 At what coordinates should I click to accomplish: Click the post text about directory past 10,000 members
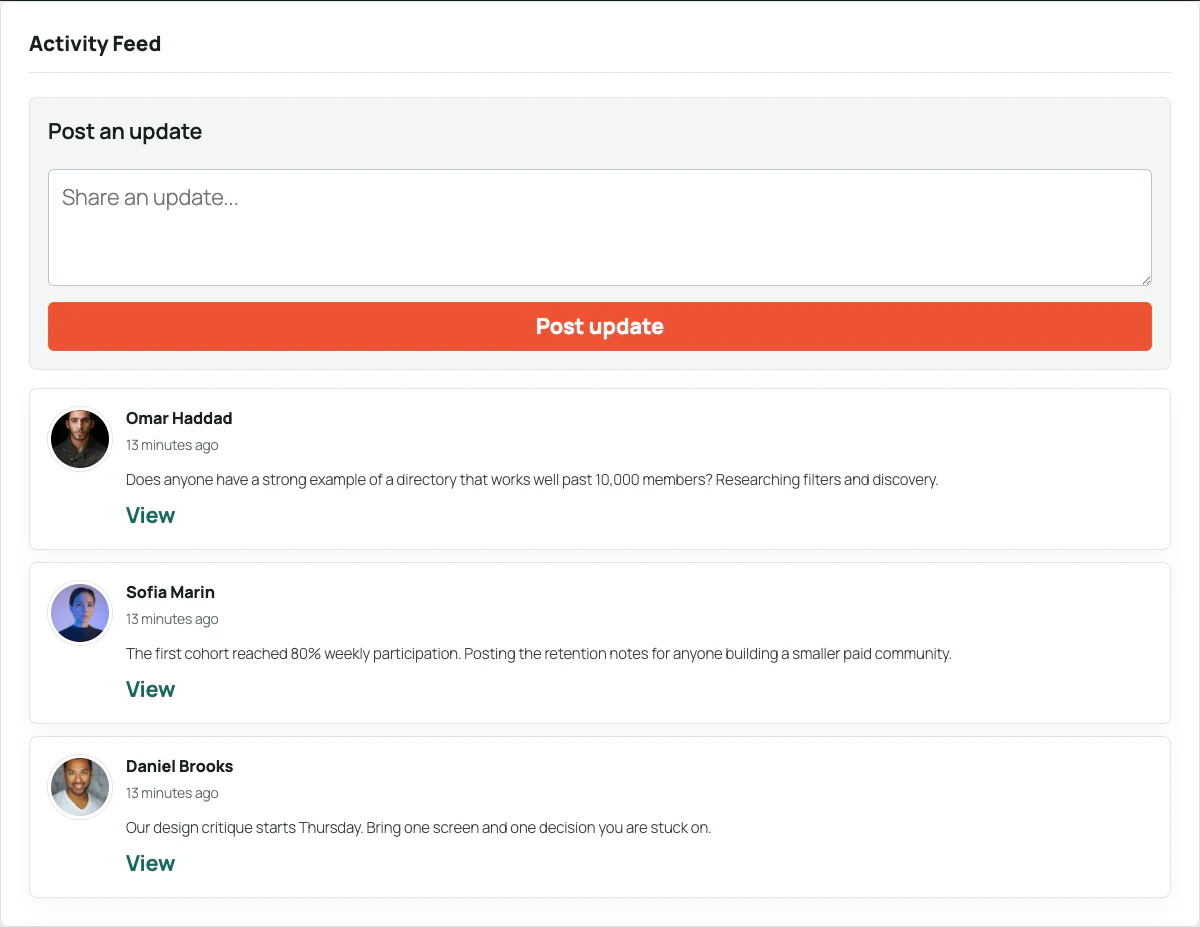[x=532, y=480]
